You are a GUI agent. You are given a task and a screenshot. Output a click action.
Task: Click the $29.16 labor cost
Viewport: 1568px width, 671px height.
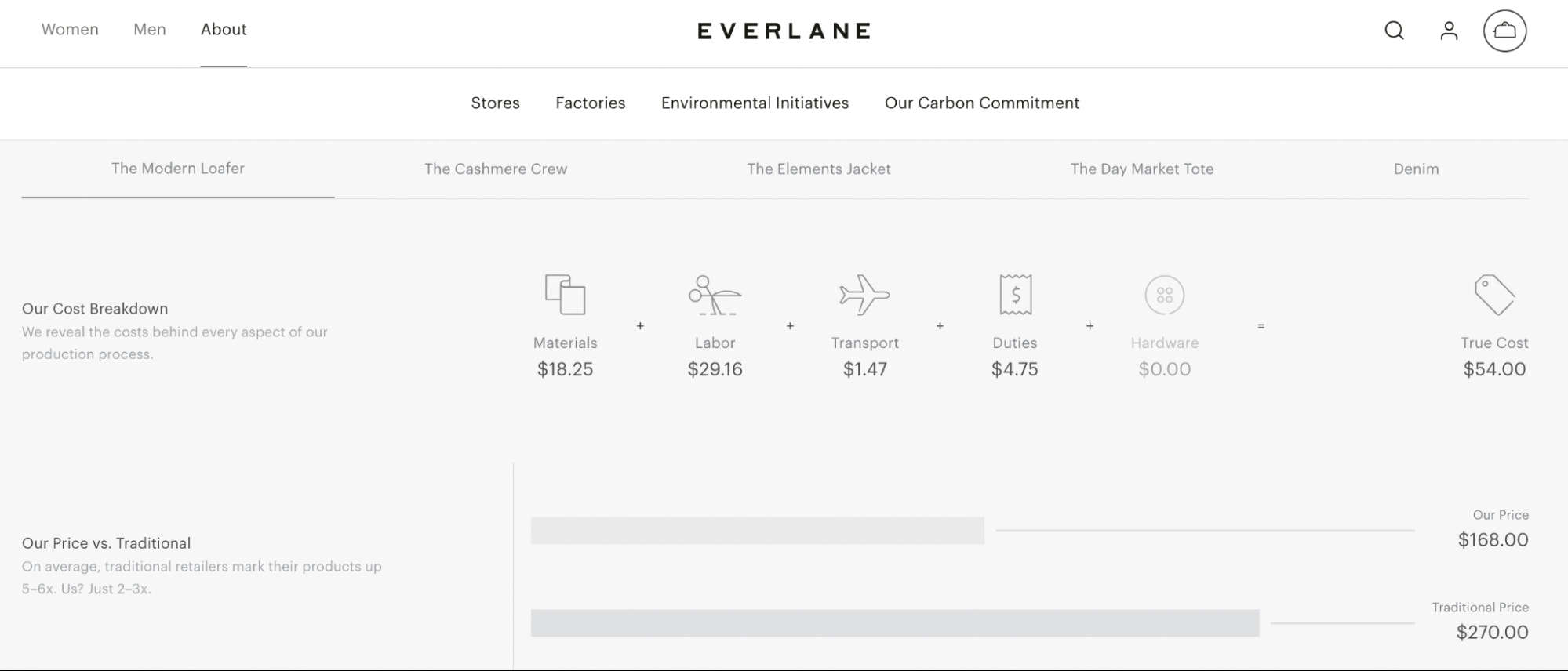715,369
